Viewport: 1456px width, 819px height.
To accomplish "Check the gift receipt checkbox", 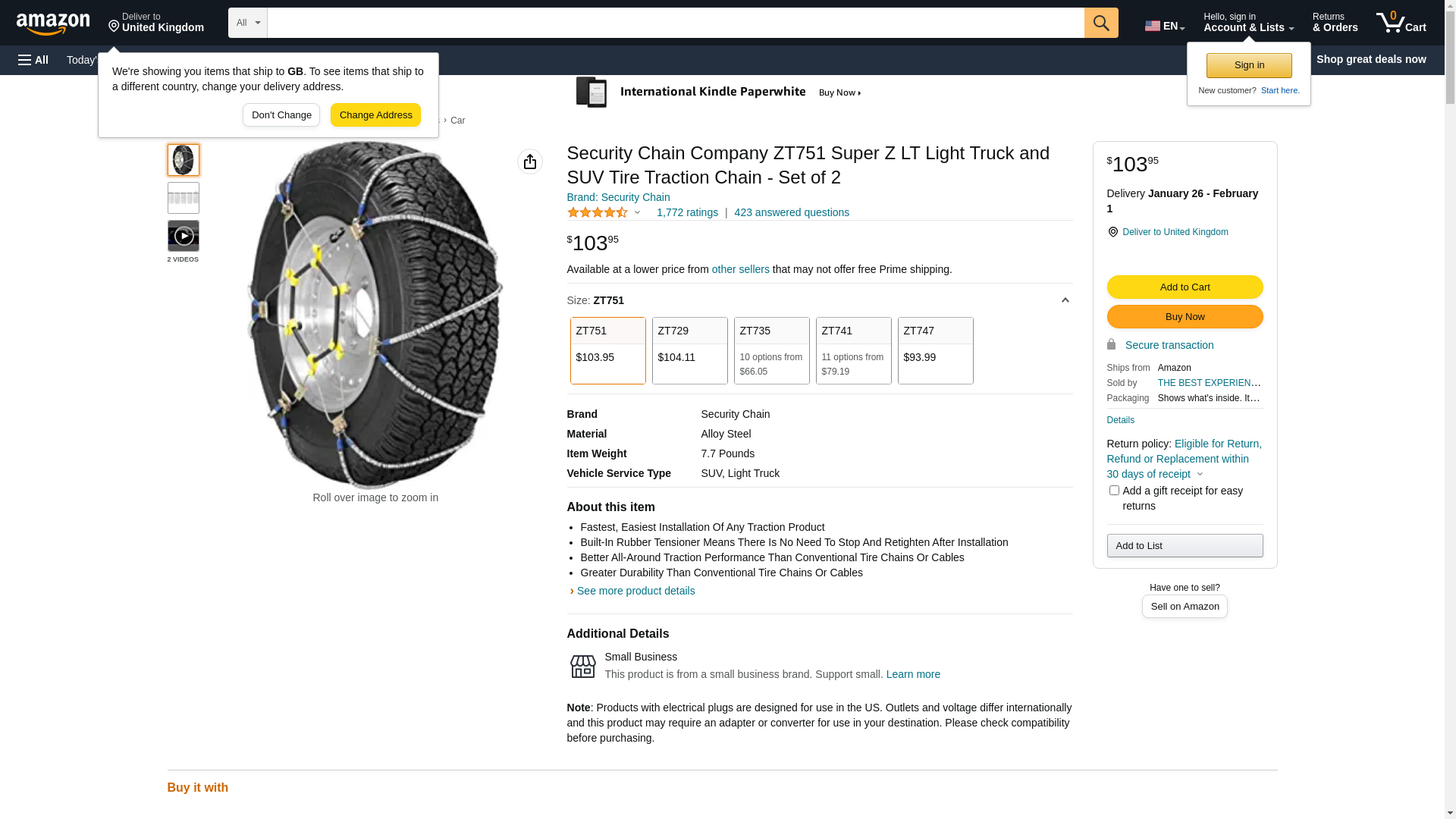I will [x=1114, y=491].
